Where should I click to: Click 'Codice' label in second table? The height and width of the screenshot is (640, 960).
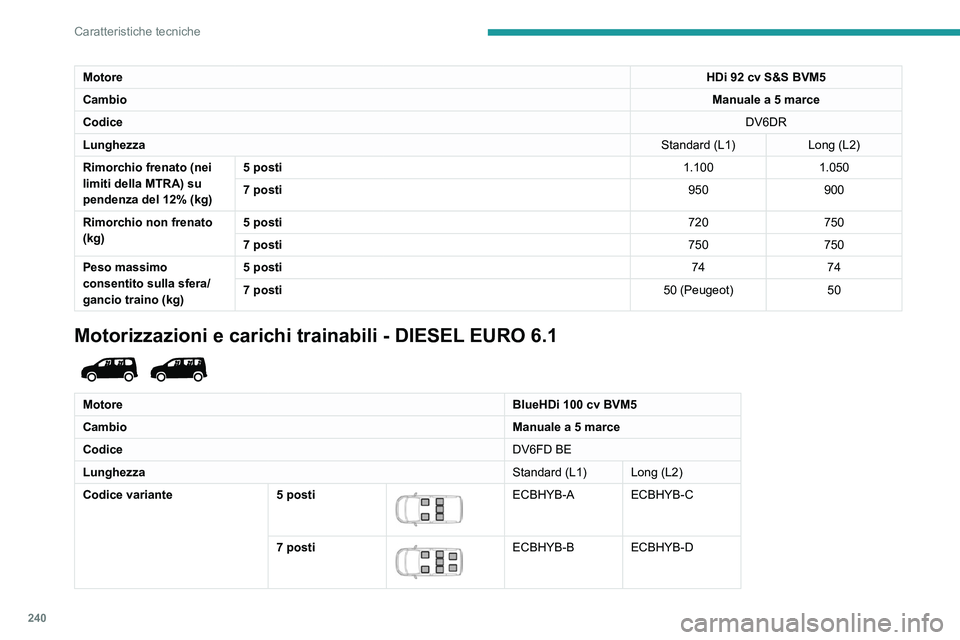[x=102, y=450]
